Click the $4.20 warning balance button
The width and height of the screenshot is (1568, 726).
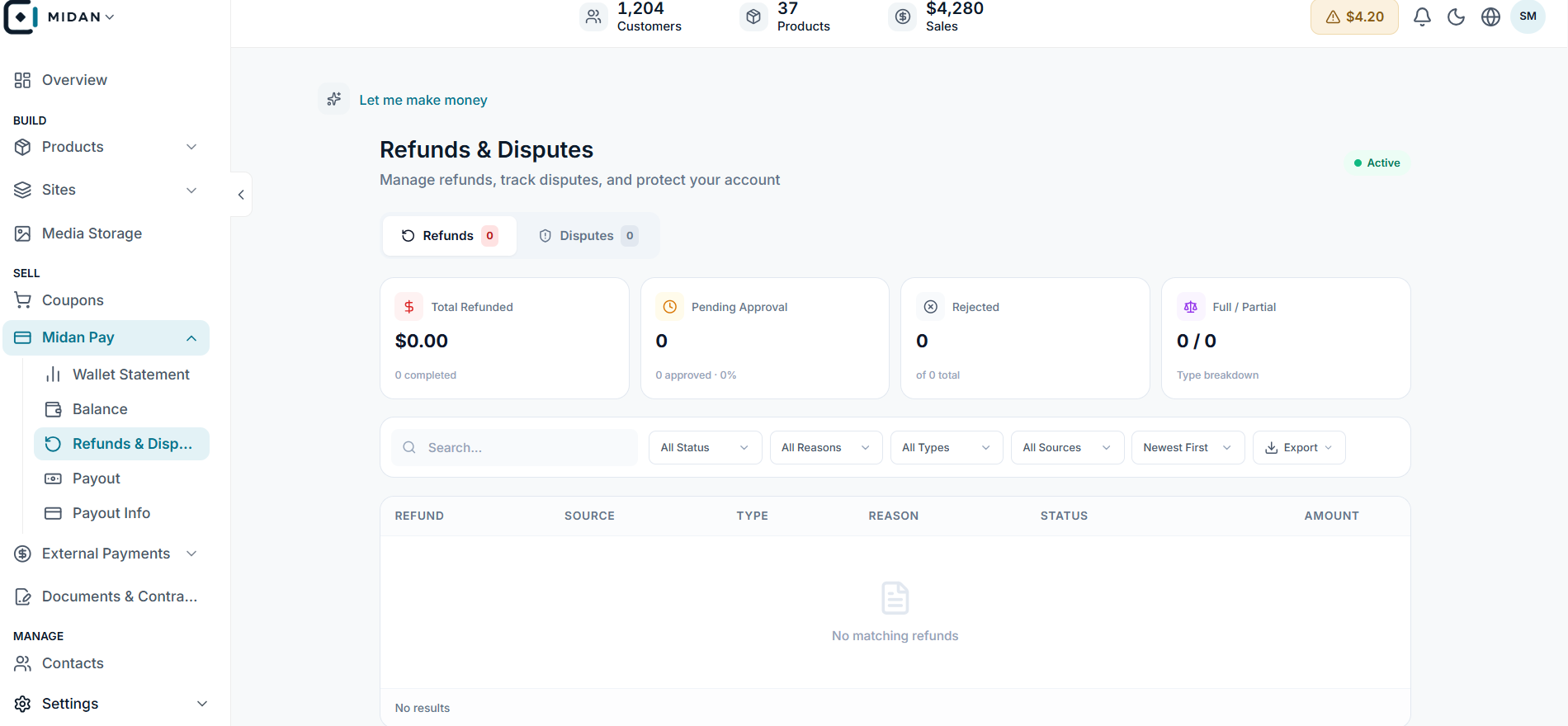pyautogui.click(x=1354, y=16)
